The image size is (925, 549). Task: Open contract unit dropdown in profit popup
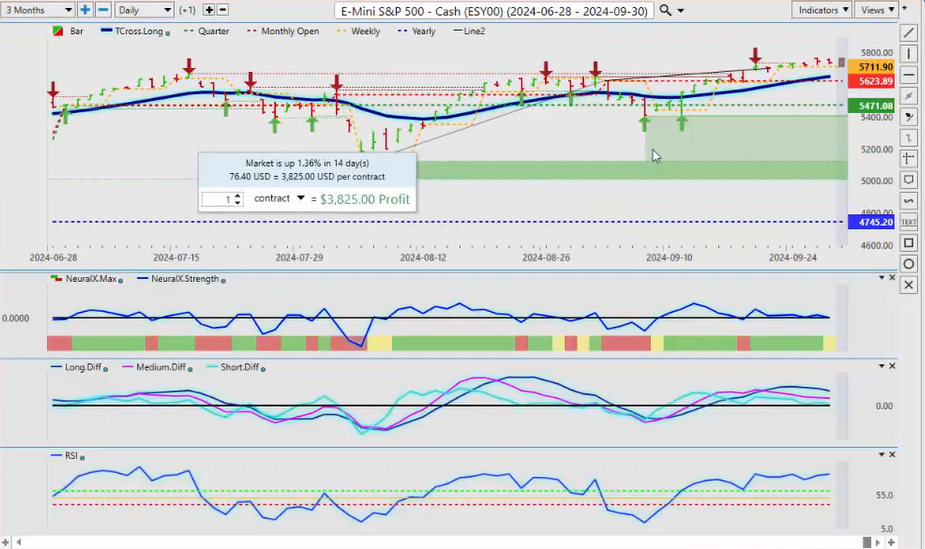(x=301, y=198)
